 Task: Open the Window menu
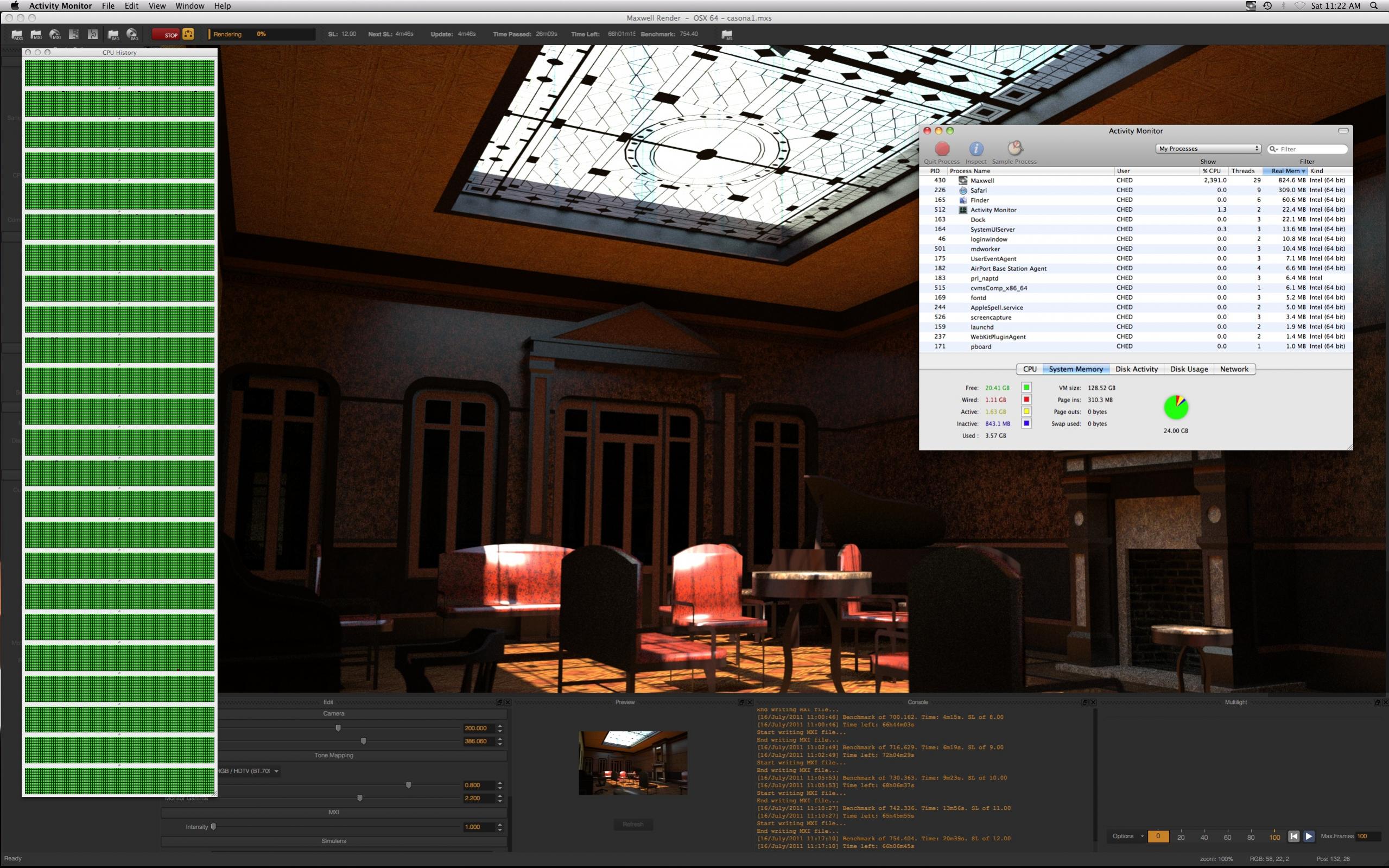189,6
